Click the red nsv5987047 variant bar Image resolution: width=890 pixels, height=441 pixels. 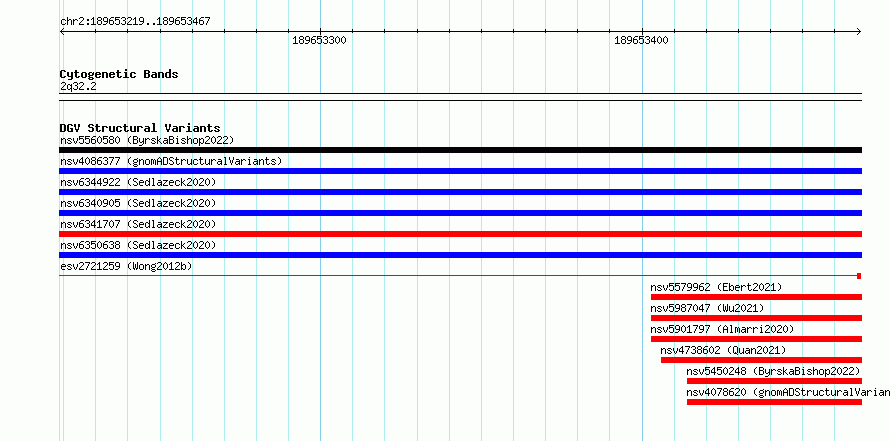click(756, 318)
